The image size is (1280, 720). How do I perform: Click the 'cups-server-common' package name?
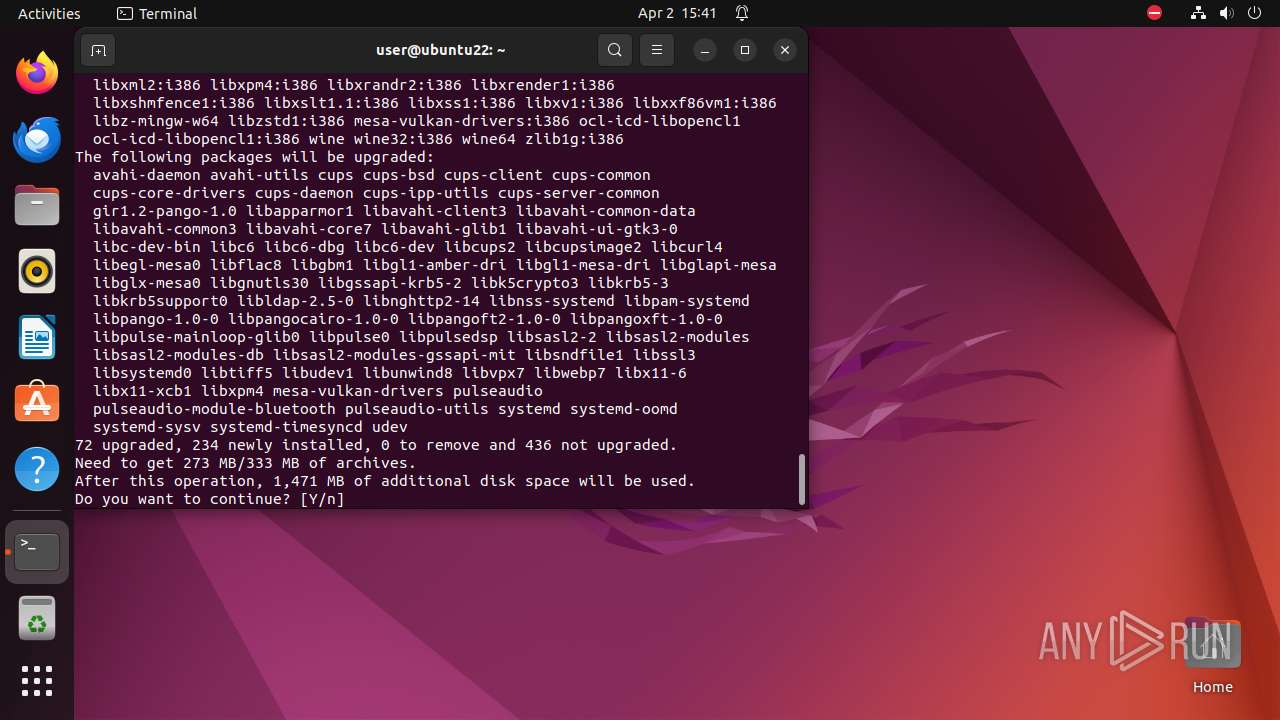(579, 193)
